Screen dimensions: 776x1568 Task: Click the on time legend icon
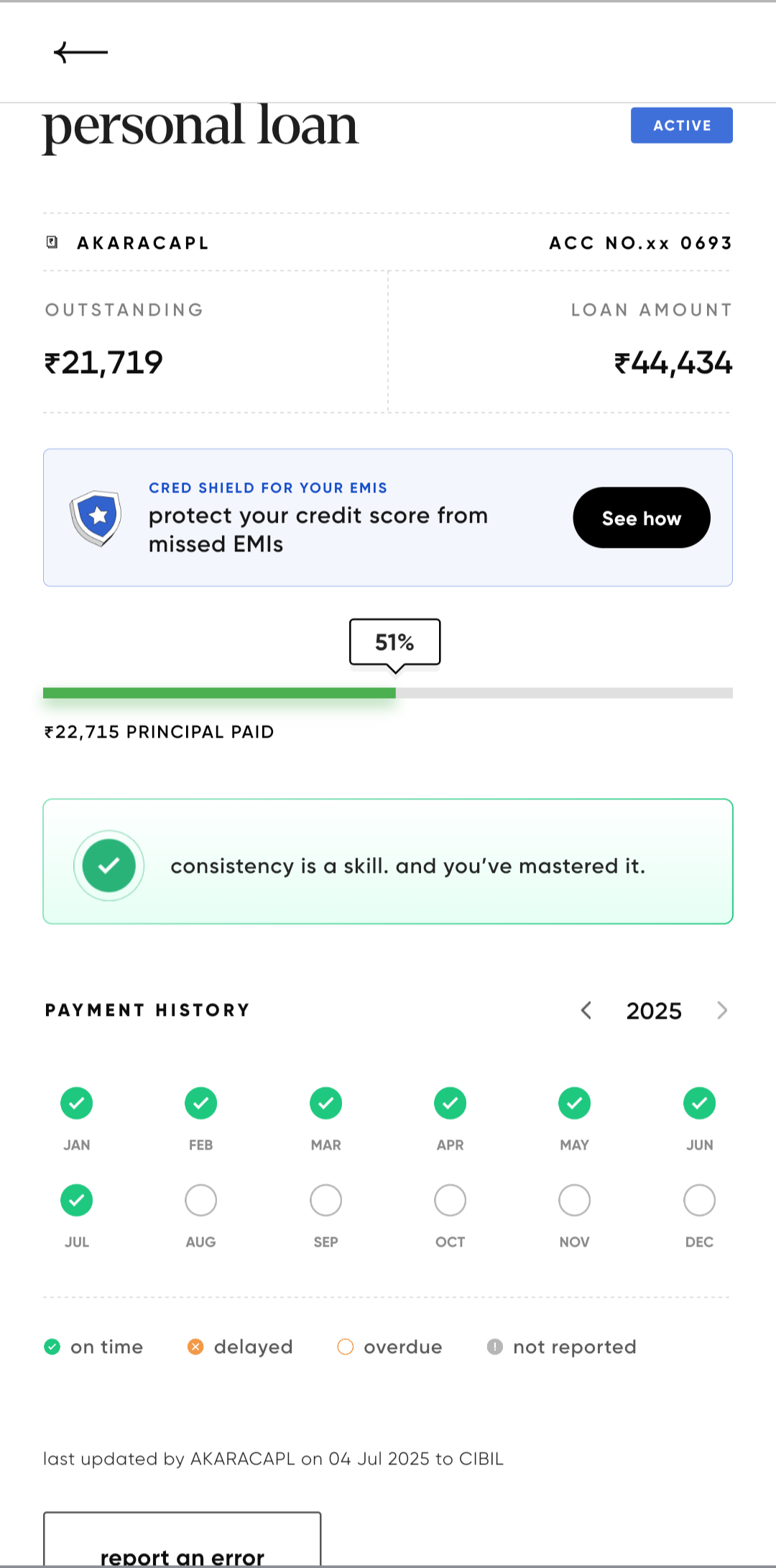[52, 1347]
